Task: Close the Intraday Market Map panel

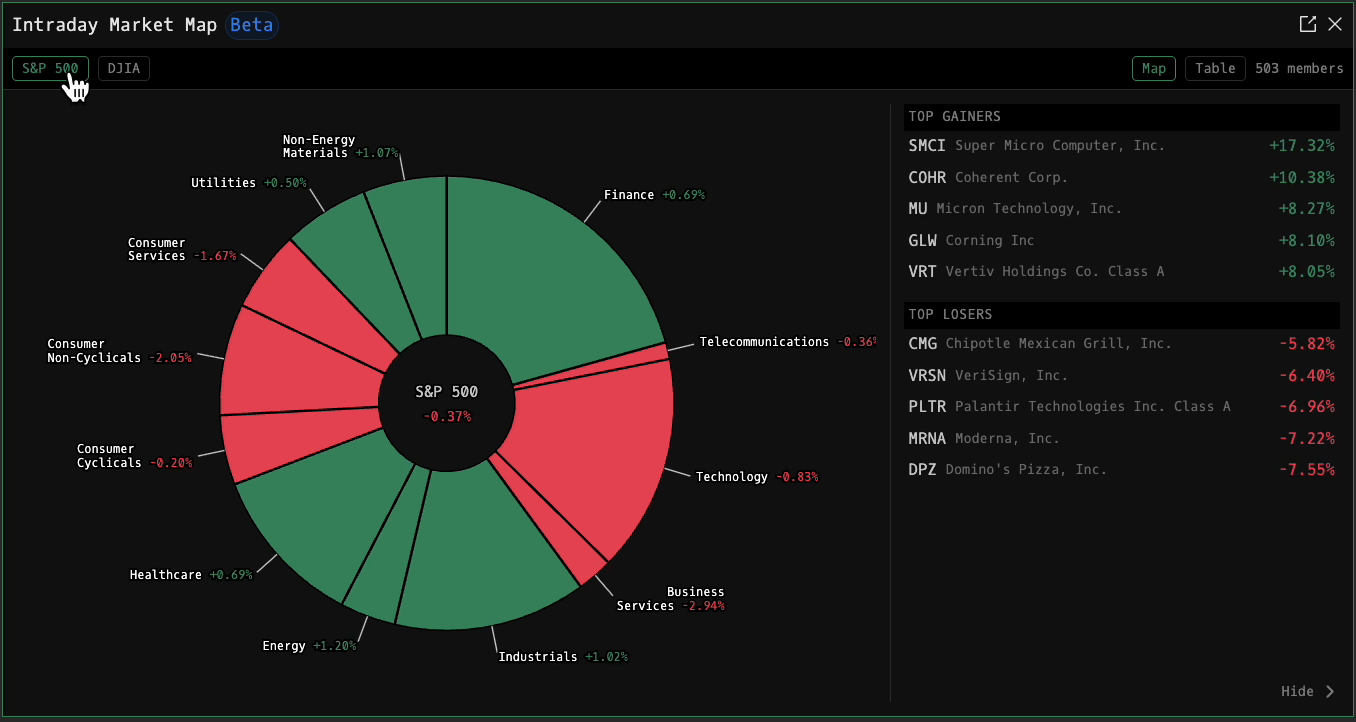Action: tap(1335, 24)
